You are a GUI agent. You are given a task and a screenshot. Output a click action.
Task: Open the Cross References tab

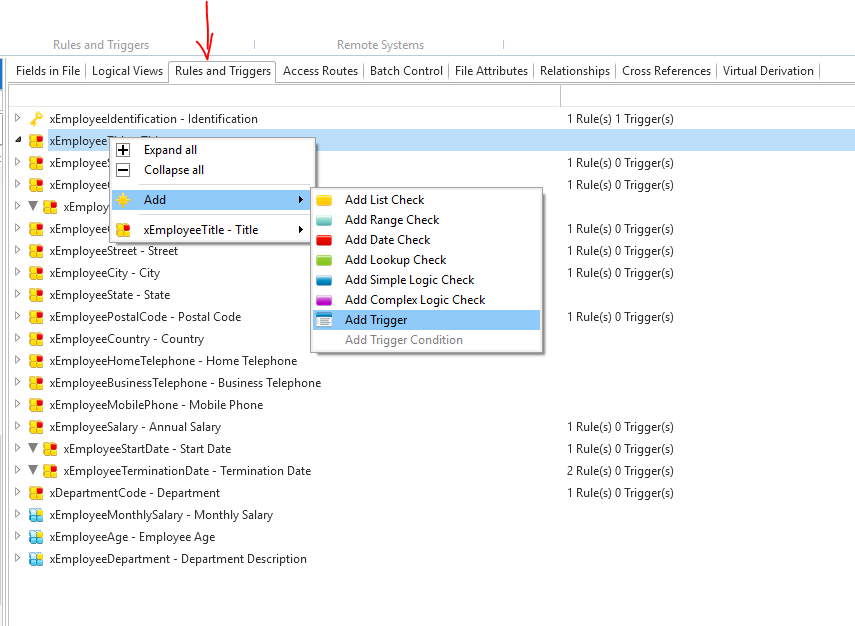click(x=666, y=71)
